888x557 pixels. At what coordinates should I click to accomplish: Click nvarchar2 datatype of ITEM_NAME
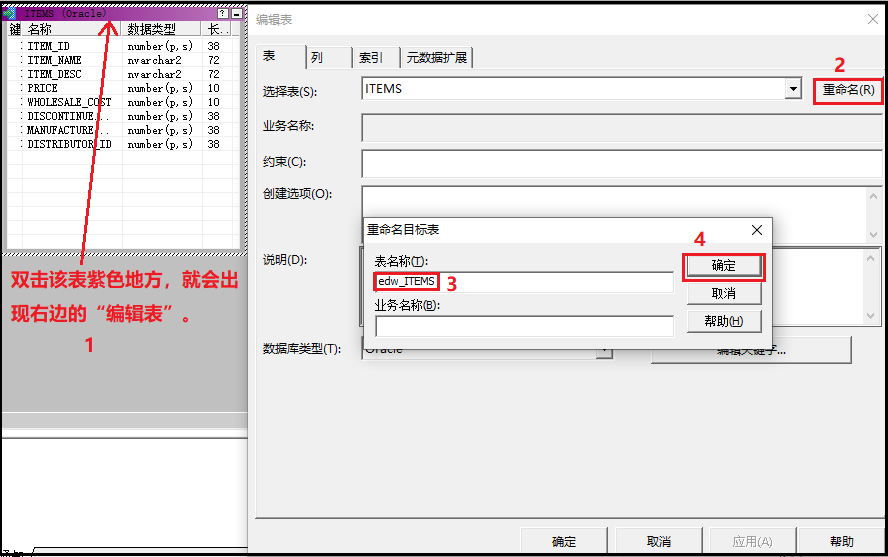tap(154, 60)
